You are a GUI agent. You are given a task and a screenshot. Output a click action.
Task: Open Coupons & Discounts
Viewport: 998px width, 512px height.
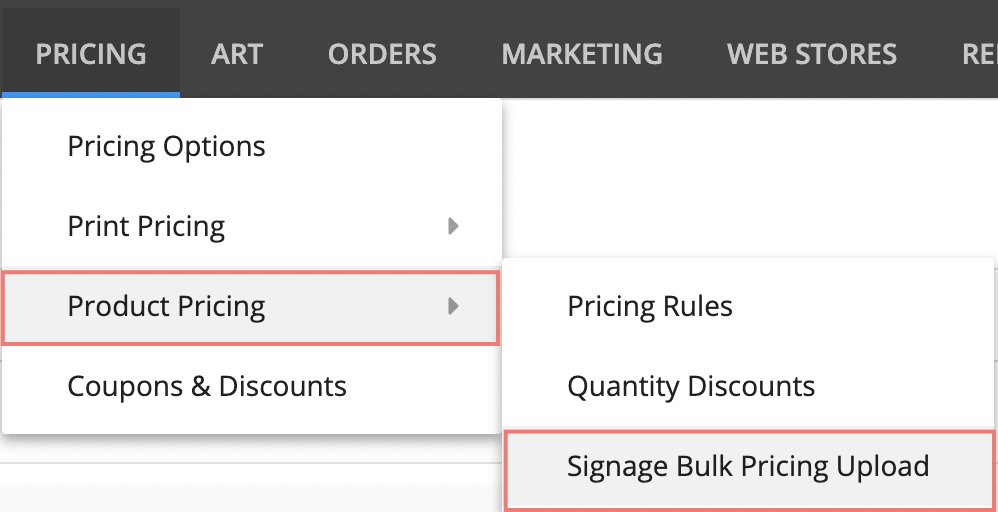(251, 386)
